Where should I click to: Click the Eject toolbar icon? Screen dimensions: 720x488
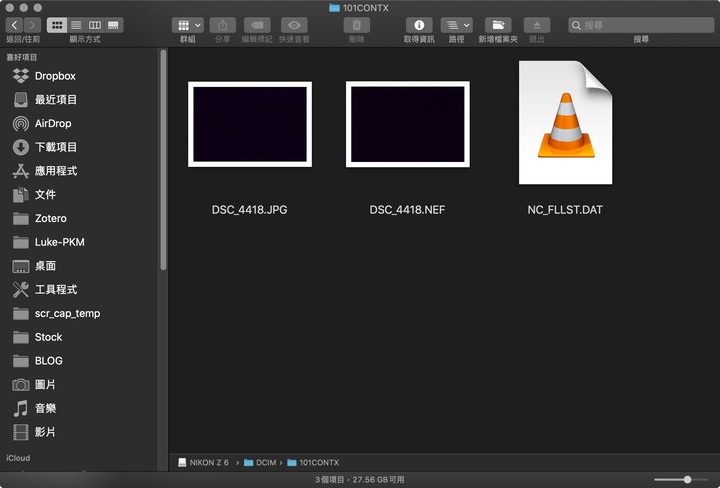pyautogui.click(x=537, y=25)
